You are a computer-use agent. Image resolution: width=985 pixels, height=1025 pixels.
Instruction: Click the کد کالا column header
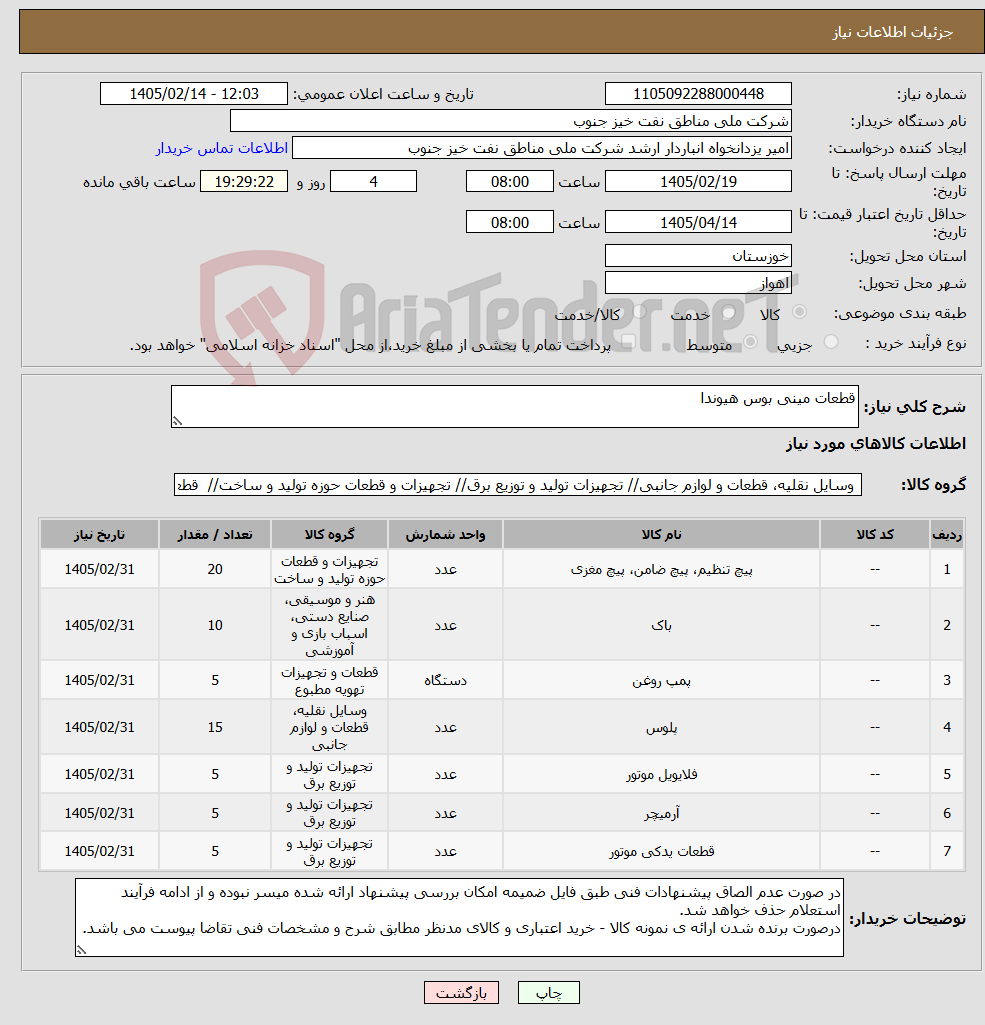point(875,535)
